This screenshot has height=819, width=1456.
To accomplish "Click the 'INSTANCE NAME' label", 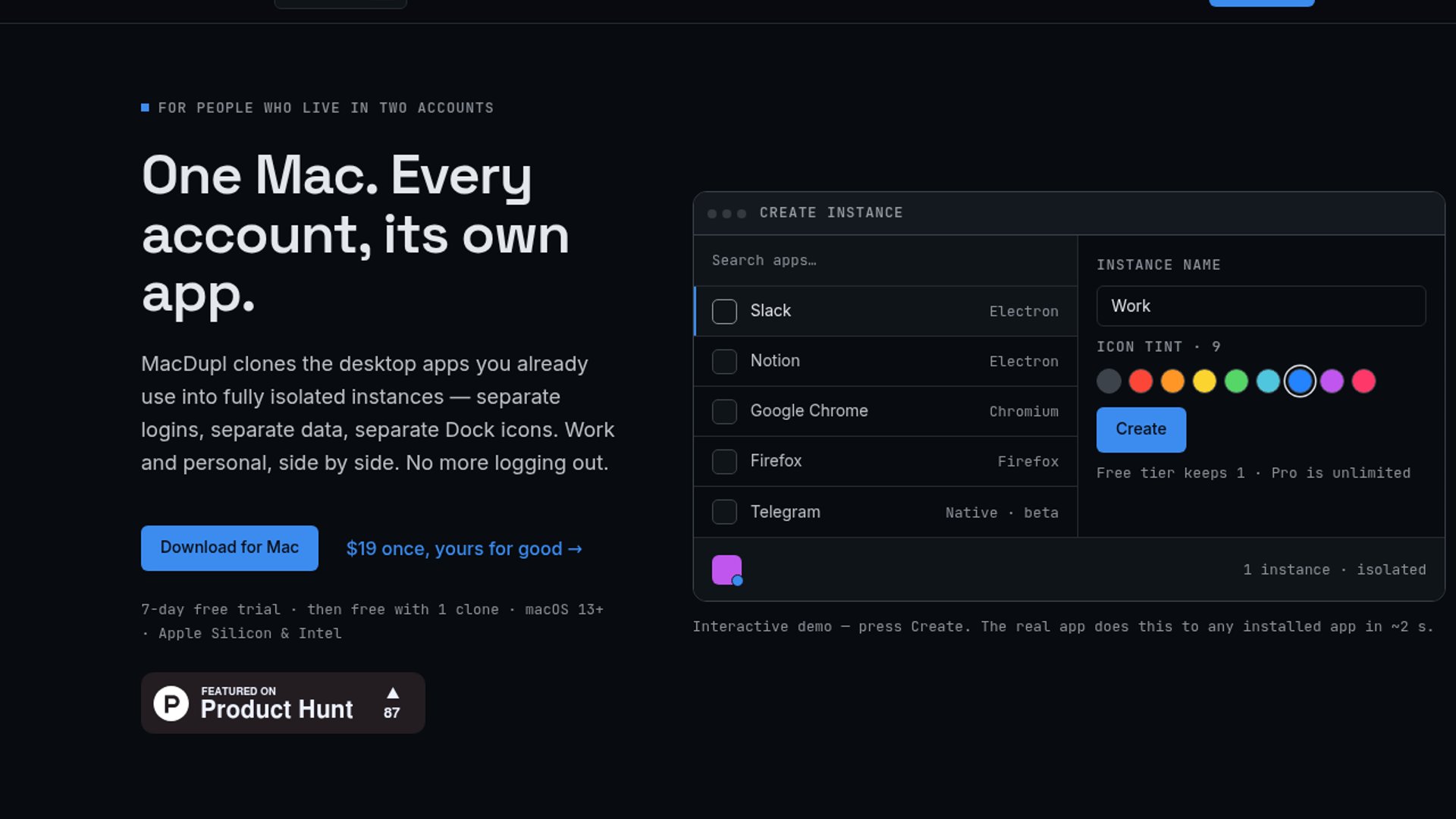I will tap(1159, 265).
